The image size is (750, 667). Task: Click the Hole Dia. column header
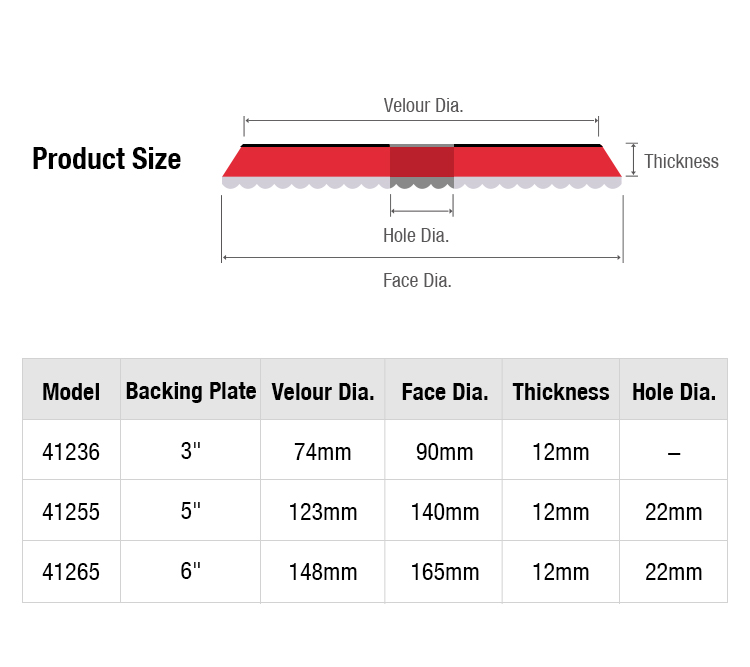pyautogui.click(x=674, y=392)
